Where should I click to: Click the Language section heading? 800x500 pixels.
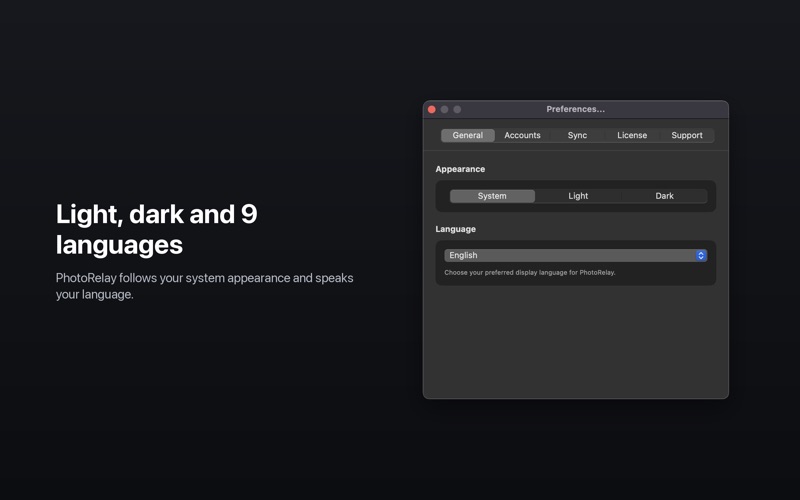tap(456, 229)
